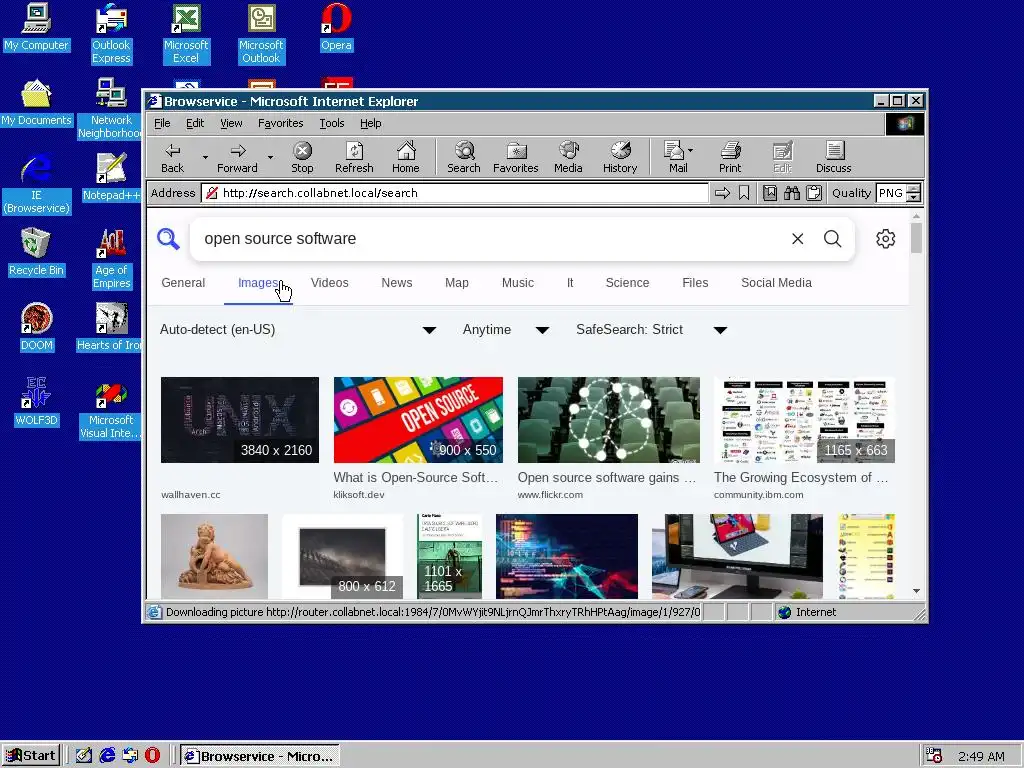Open the Search toolbar pane
The image size is (1024, 768).
(x=464, y=157)
